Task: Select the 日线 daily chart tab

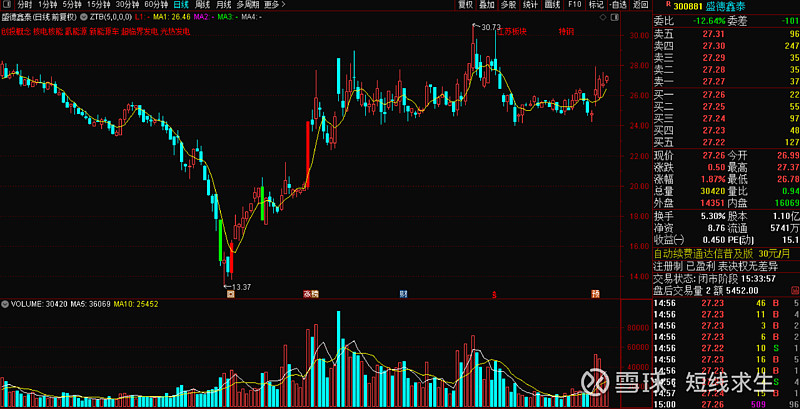Action: point(181,5)
